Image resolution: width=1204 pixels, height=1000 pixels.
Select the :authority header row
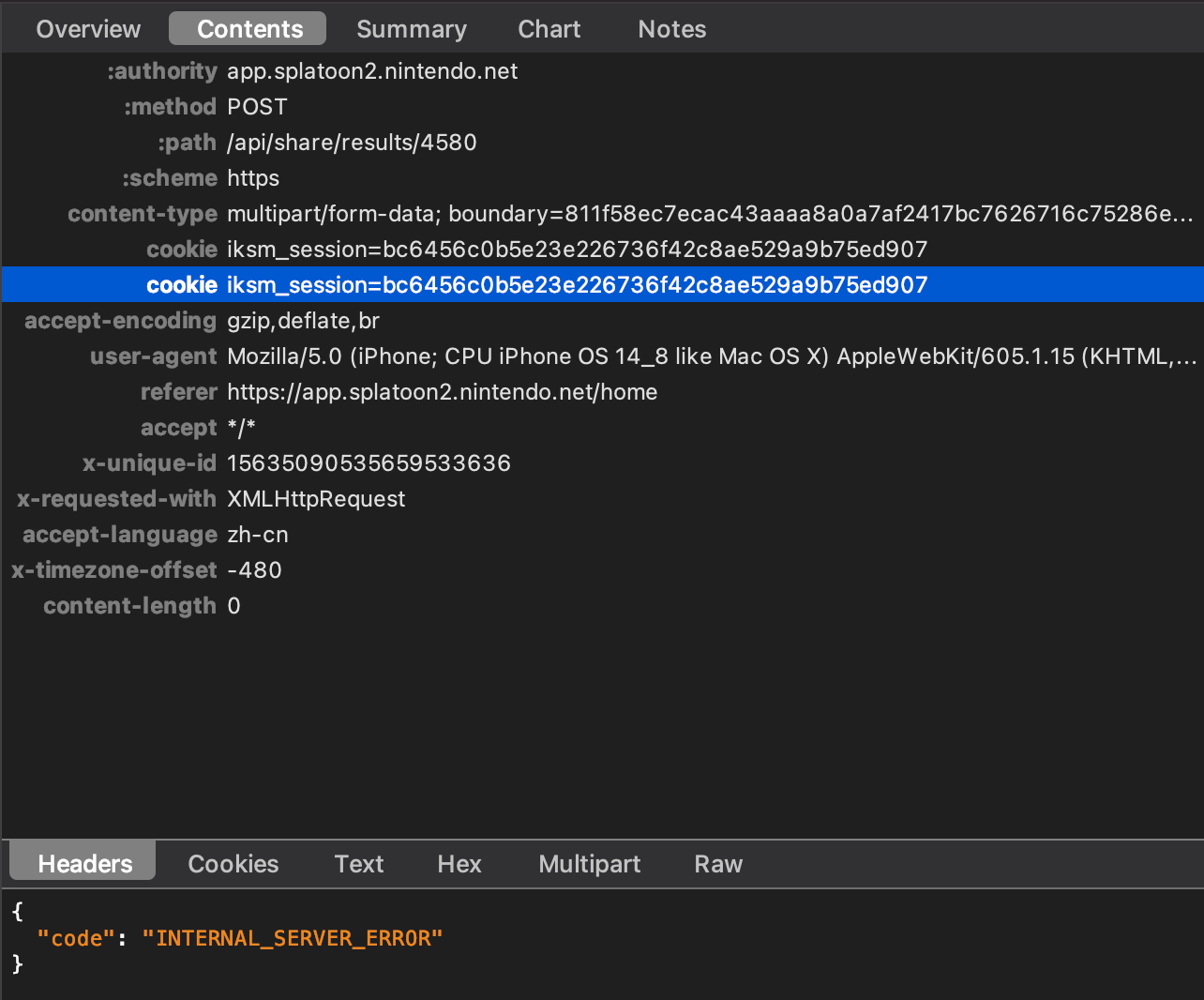tap(371, 71)
